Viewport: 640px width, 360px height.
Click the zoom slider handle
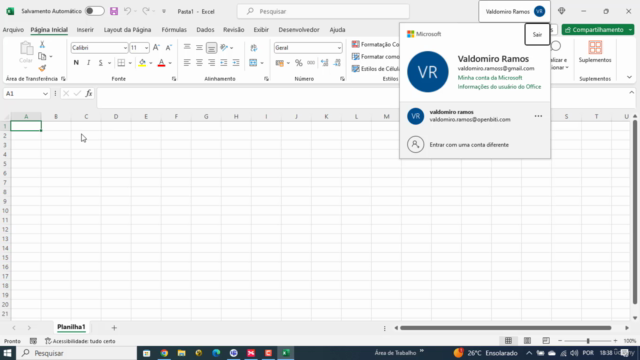click(x=588, y=341)
